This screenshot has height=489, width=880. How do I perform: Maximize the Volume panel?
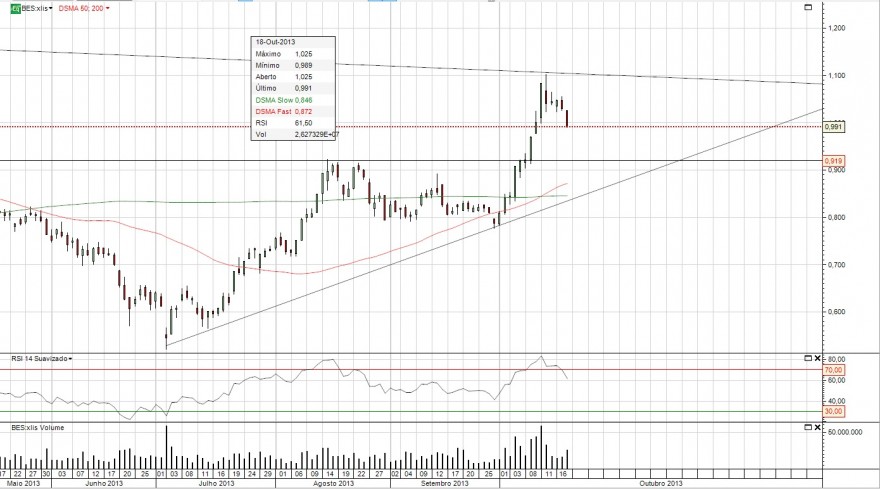[808, 427]
